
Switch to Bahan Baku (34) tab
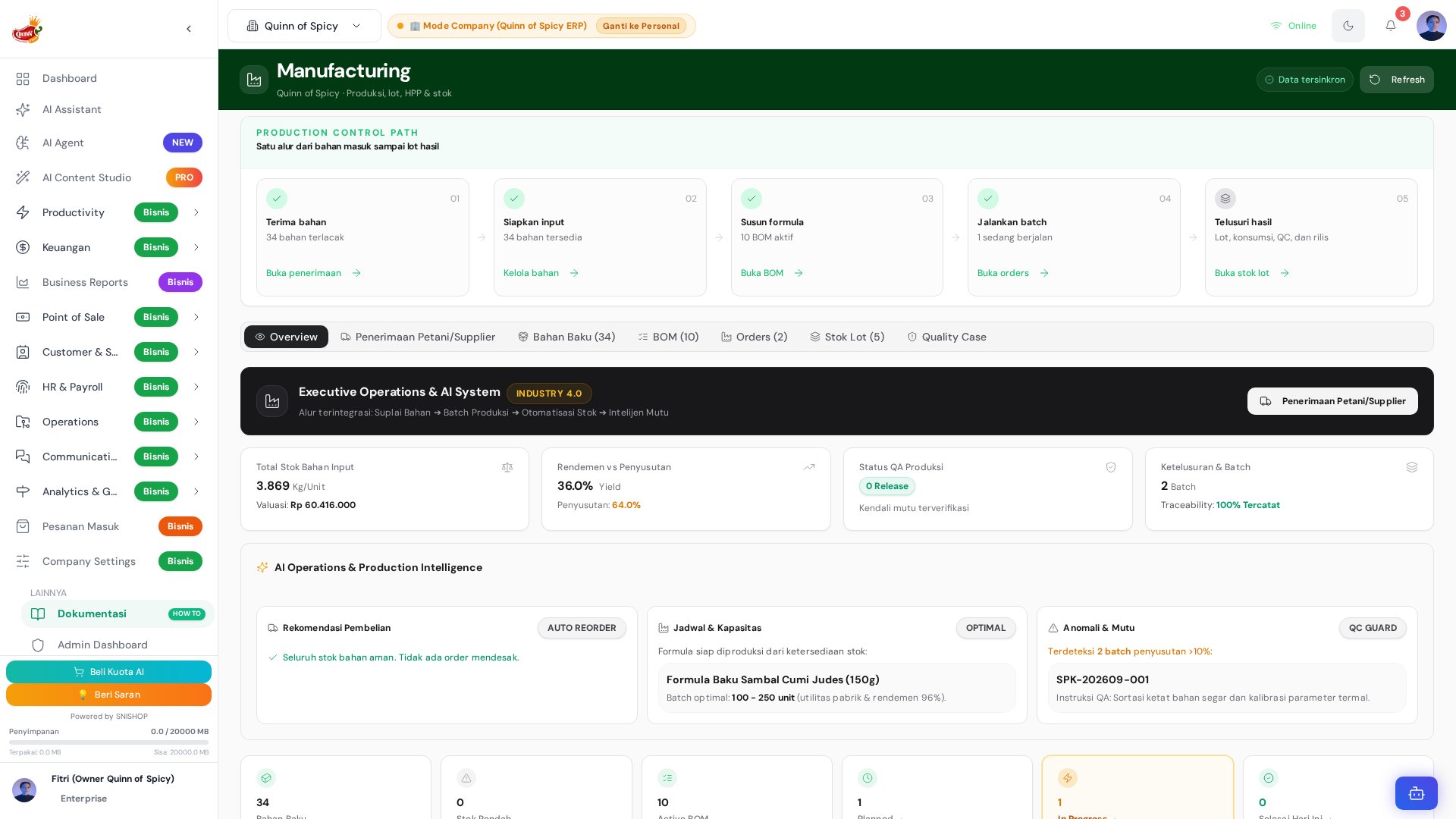pyautogui.click(x=566, y=337)
